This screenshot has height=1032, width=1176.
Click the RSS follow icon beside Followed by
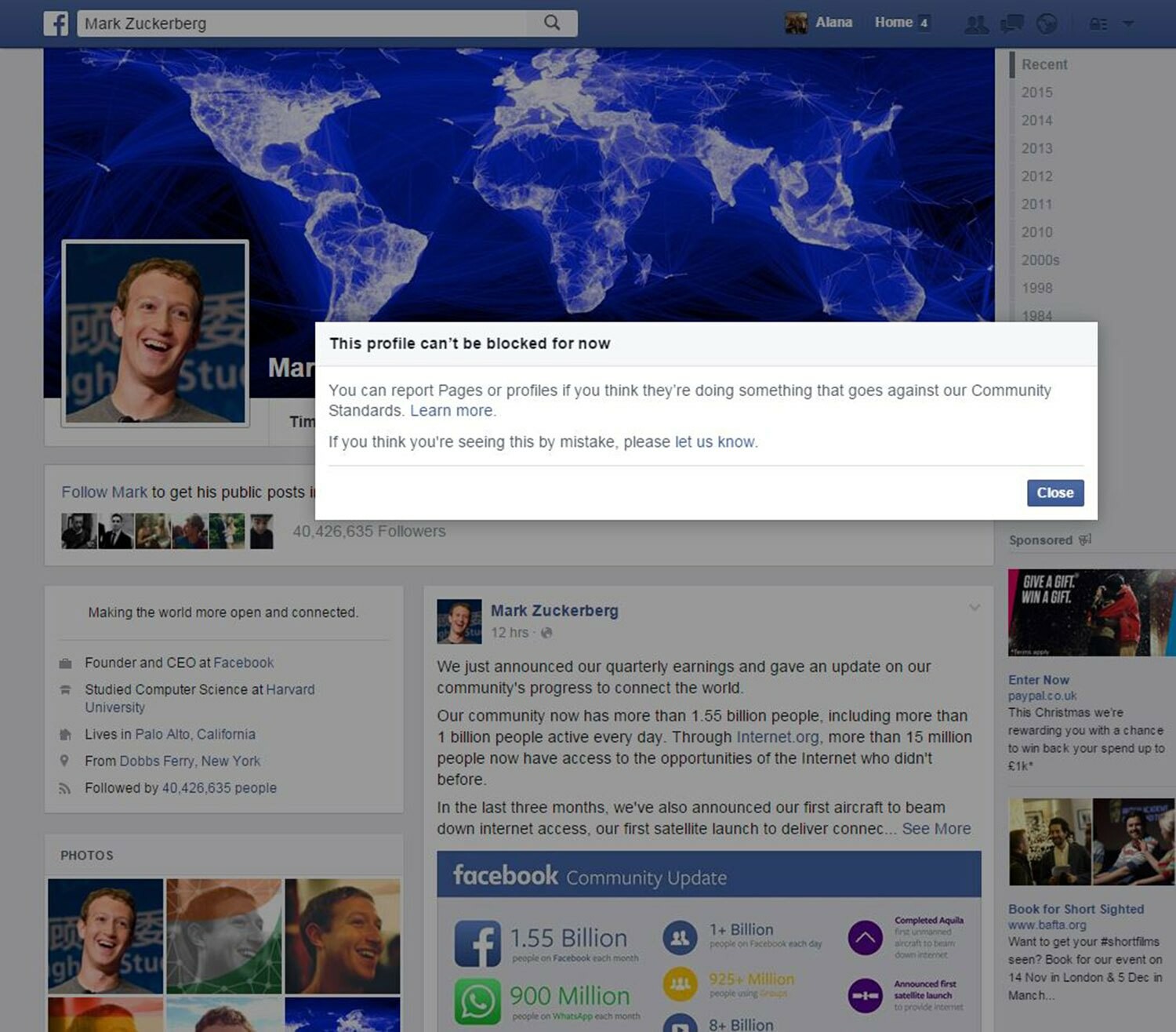65,788
